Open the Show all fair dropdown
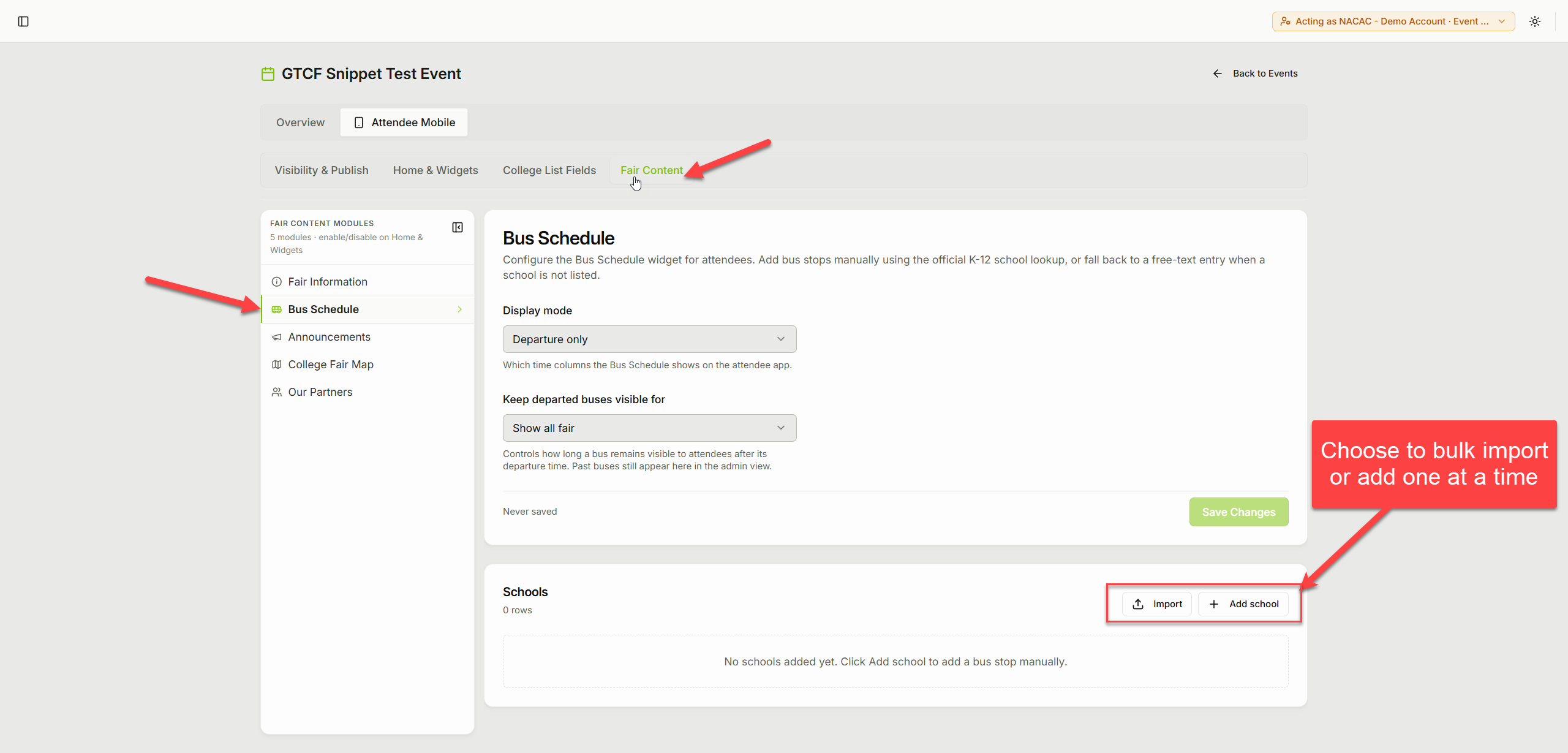This screenshot has height=753, width=1568. pos(649,428)
